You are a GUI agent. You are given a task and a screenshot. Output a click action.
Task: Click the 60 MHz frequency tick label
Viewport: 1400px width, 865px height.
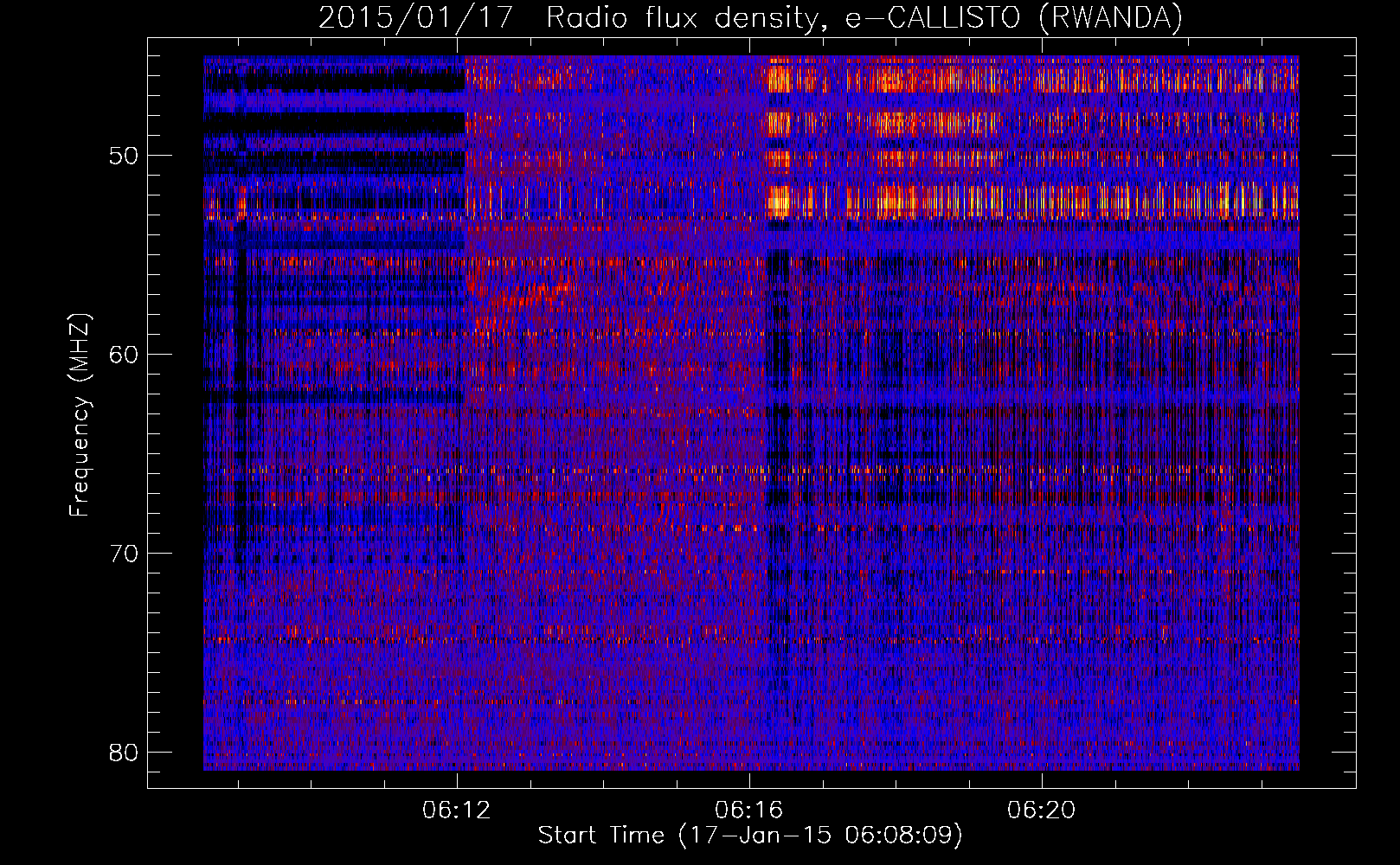coord(125,355)
